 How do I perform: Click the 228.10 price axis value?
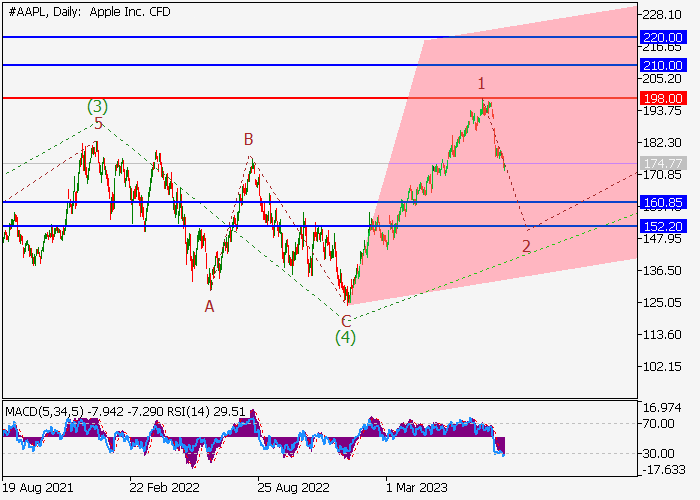coord(662,15)
